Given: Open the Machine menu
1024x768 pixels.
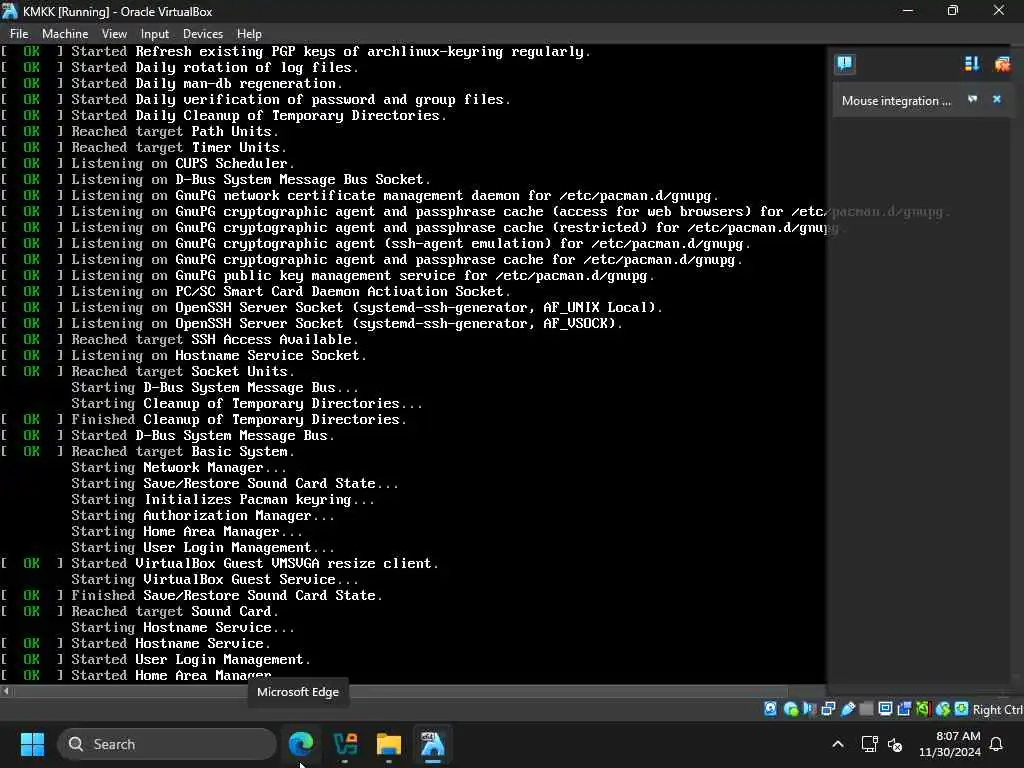Looking at the screenshot, I should [x=65, y=33].
